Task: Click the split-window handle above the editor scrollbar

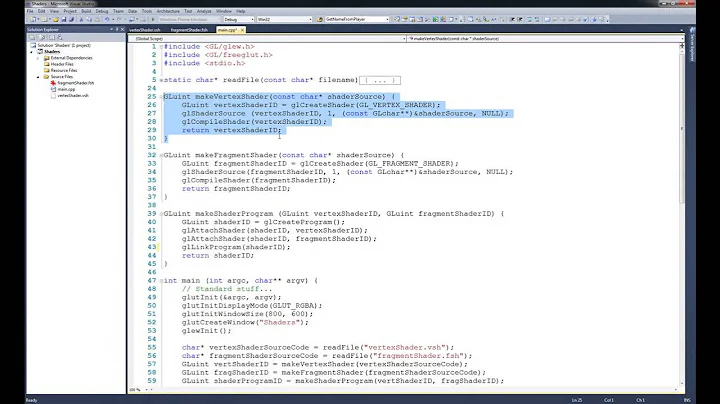Action: click(681, 45)
